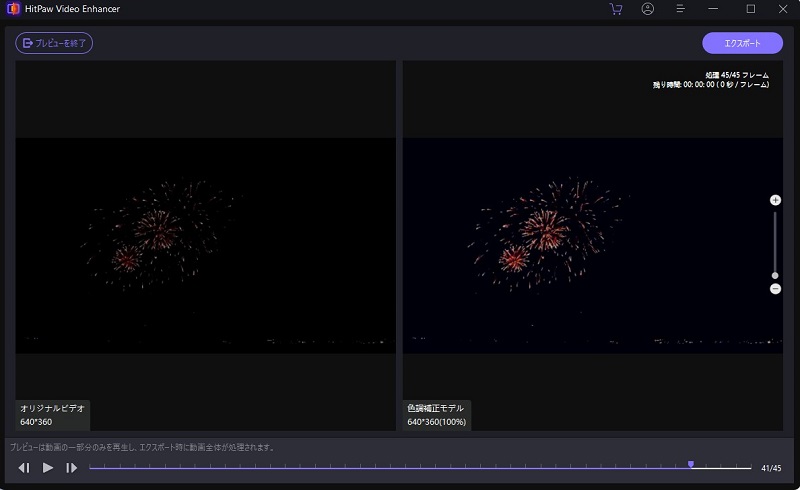This screenshot has height=490, width=800.
Task: Click the HitPaw Video Enhancer logo
Action: point(13,9)
